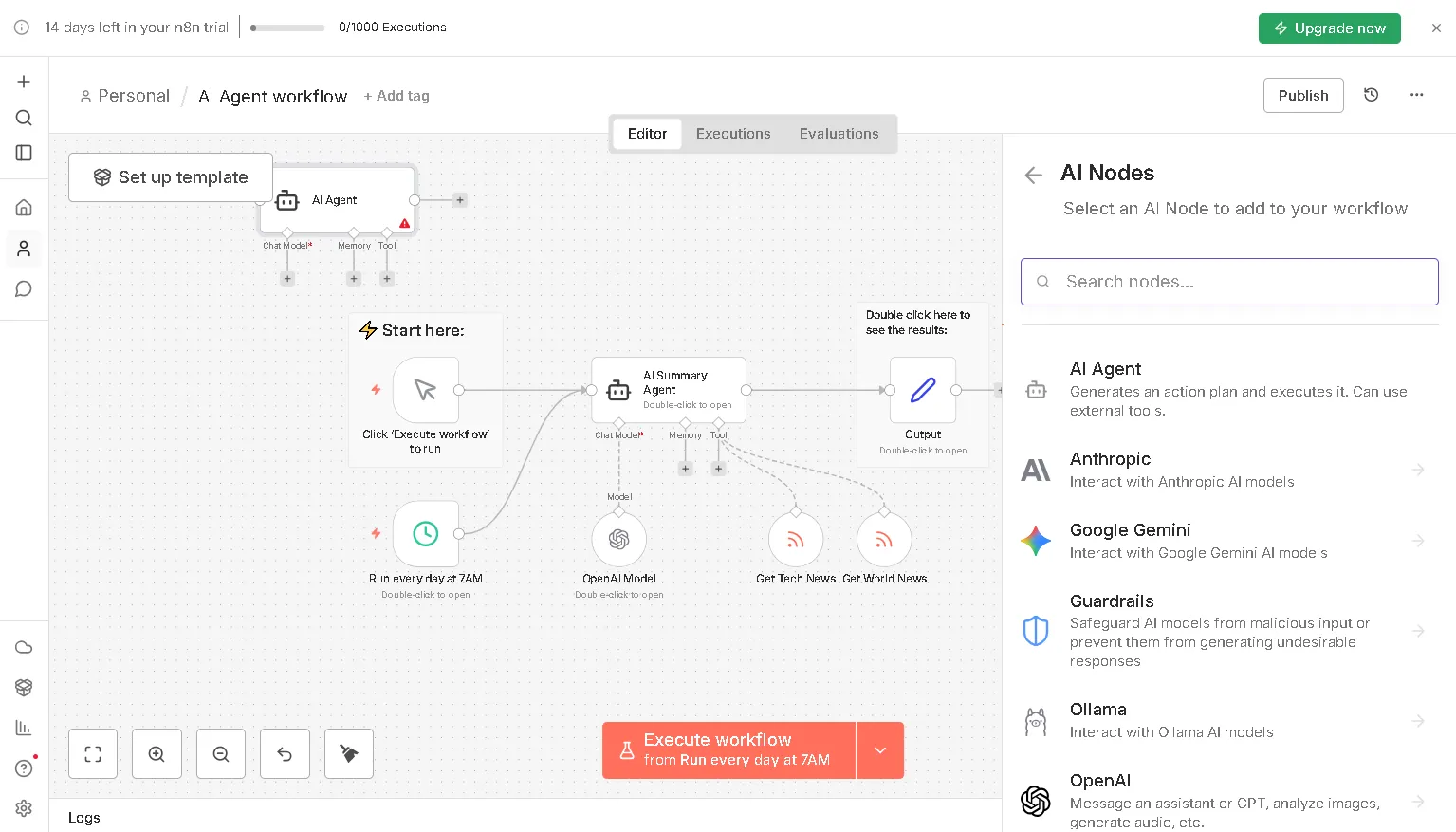Viewport: 1456px width, 832px height.
Task: Focus the Search nodes field
Action: [1229, 282]
